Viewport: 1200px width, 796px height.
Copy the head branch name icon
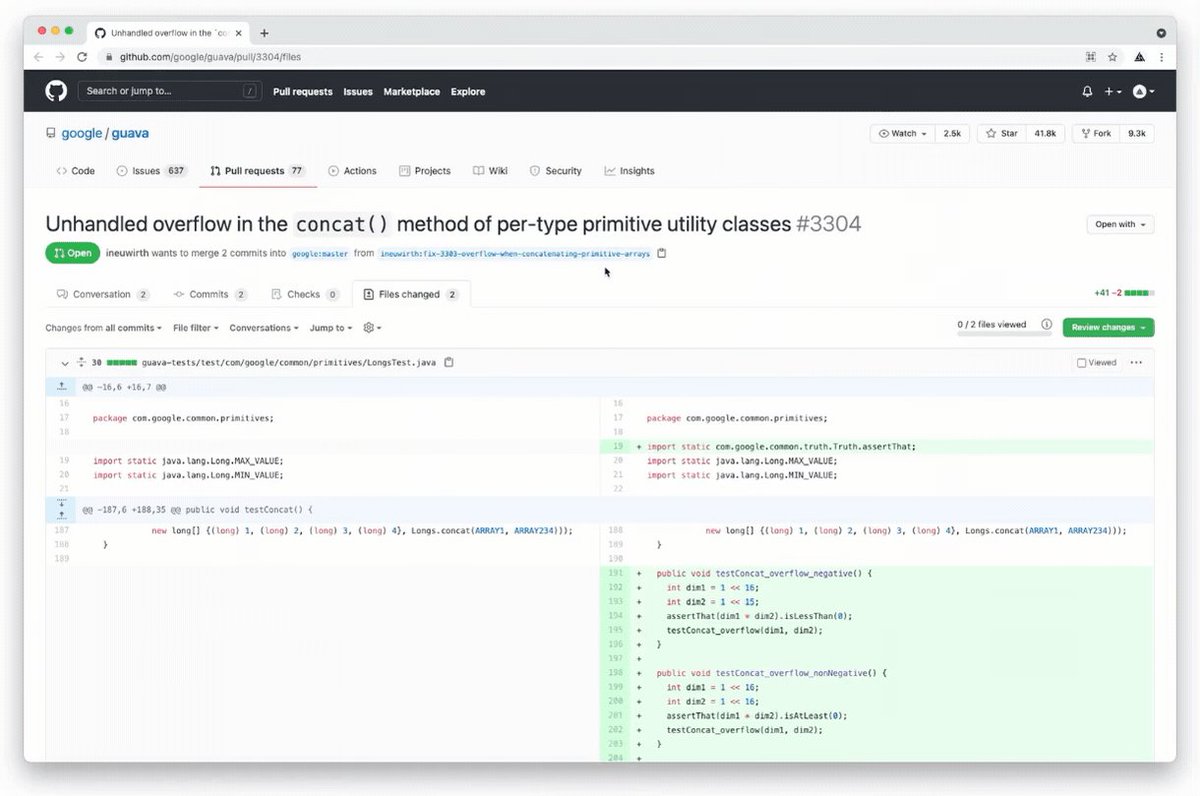click(662, 253)
